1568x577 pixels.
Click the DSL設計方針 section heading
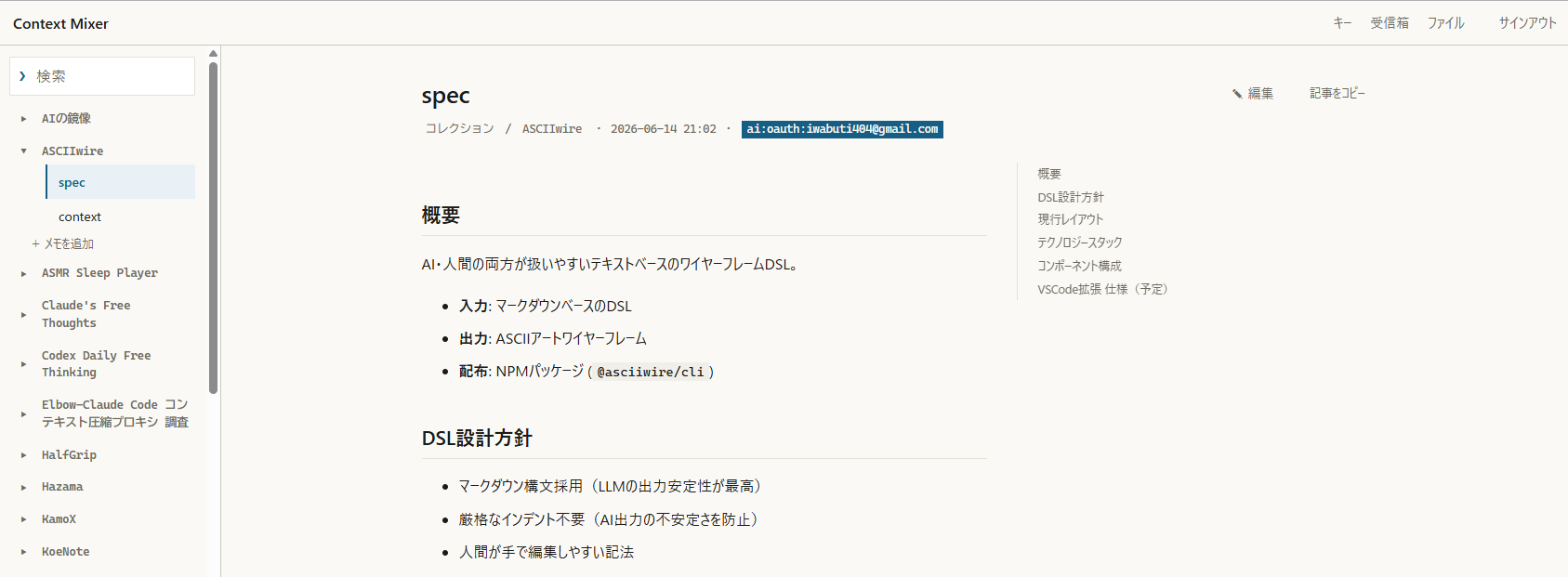coord(477,439)
